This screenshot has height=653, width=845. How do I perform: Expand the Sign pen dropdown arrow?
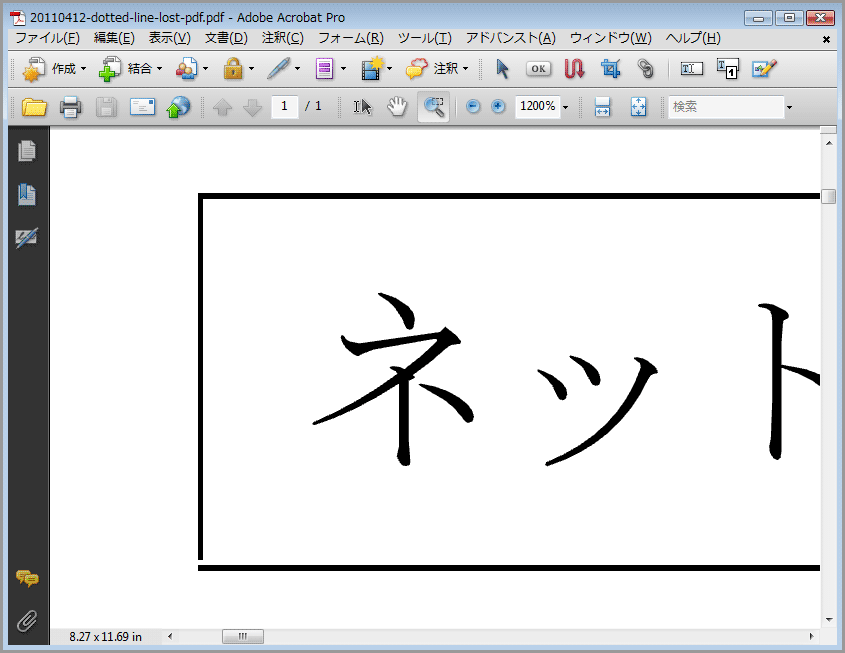(x=297, y=69)
